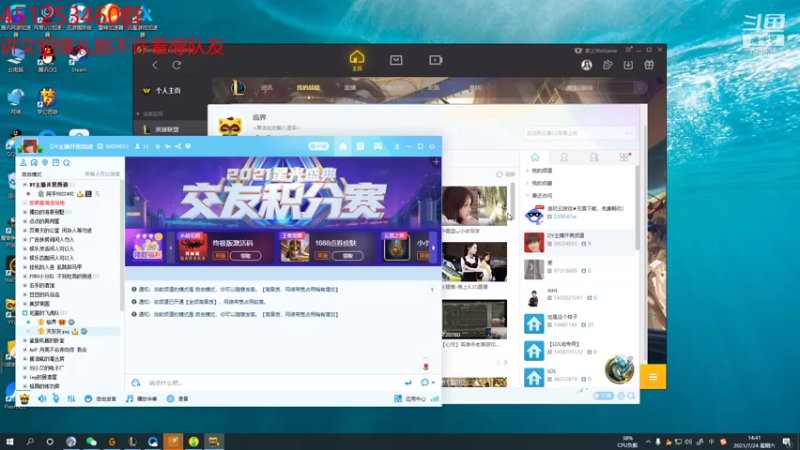The width and height of the screenshot is (800, 450).
Task: Click location pin icon in YY channel sidebar
Action: point(45,163)
